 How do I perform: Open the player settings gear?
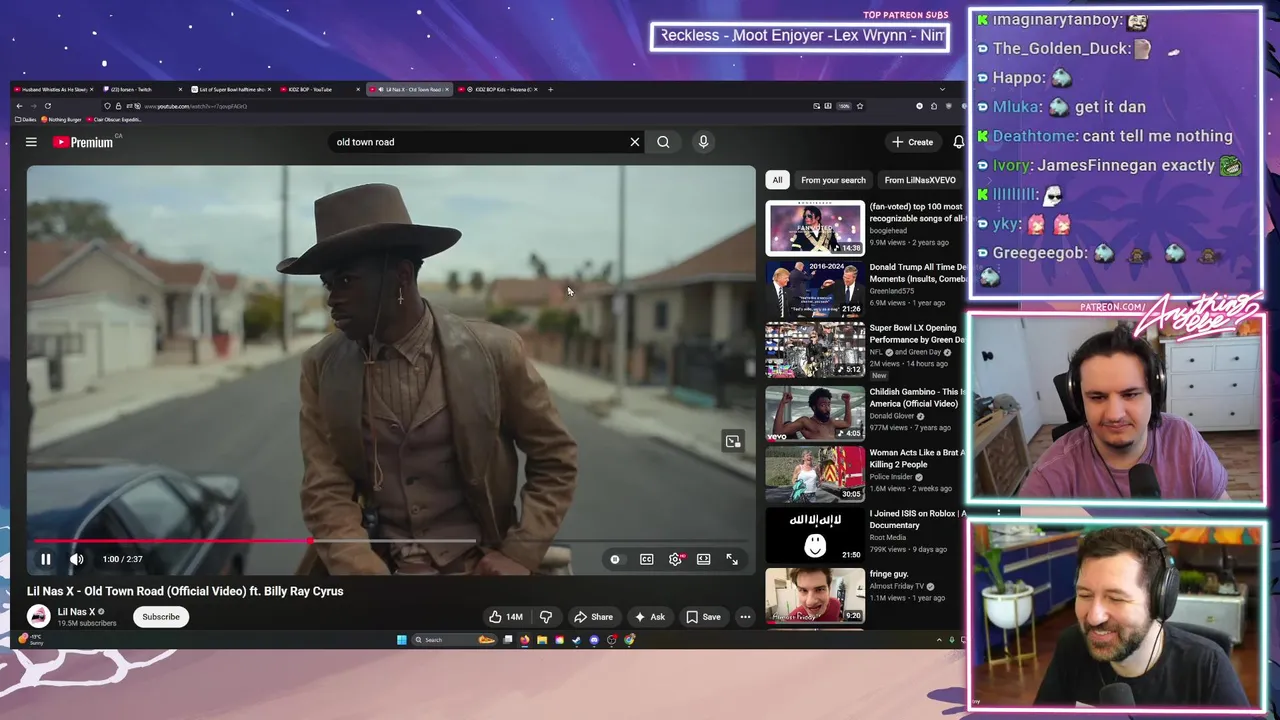(x=675, y=559)
